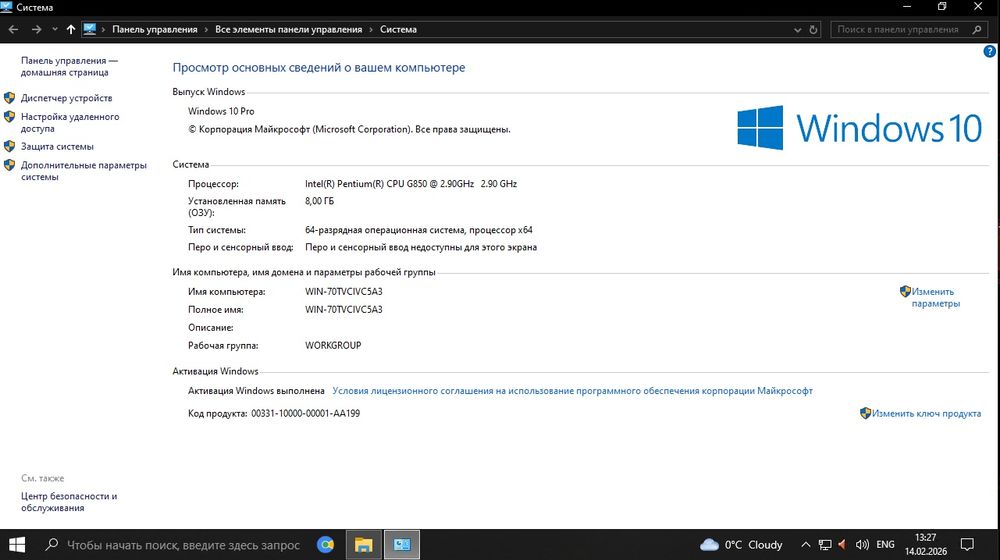Viewport: 1000px width, 560px height.
Task: Switch input language ENG indicator
Action: 885,545
